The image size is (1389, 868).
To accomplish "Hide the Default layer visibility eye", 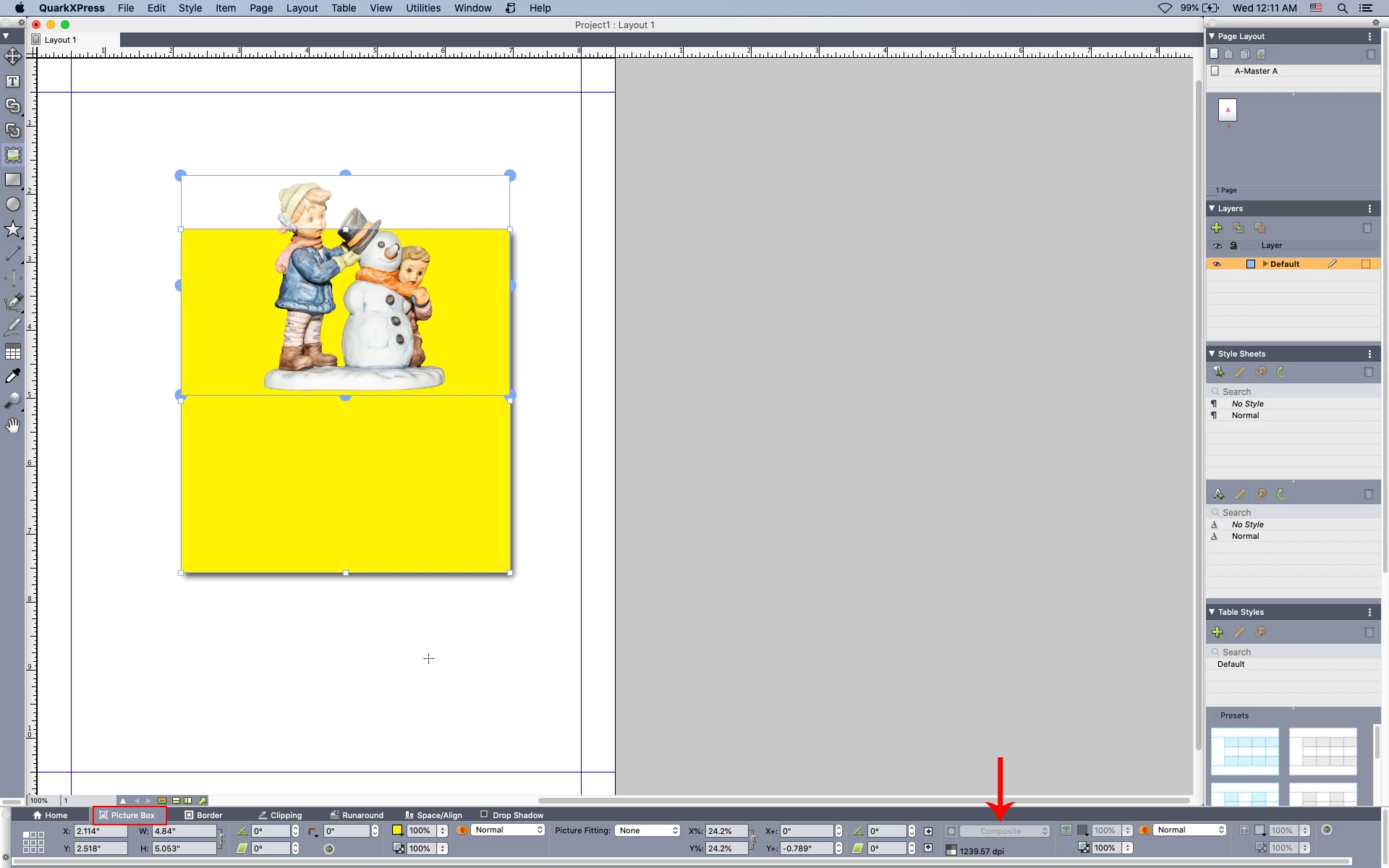I will (x=1217, y=264).
